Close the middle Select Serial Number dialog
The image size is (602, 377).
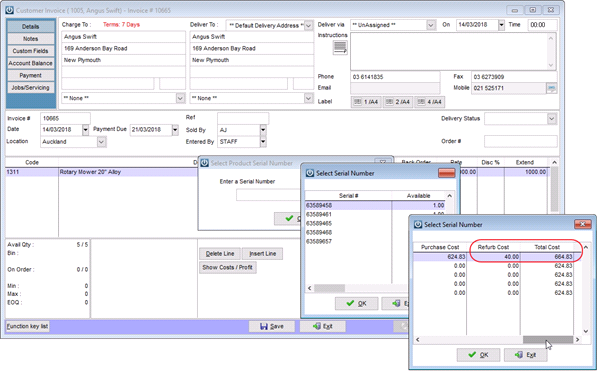tap(447, 173)
